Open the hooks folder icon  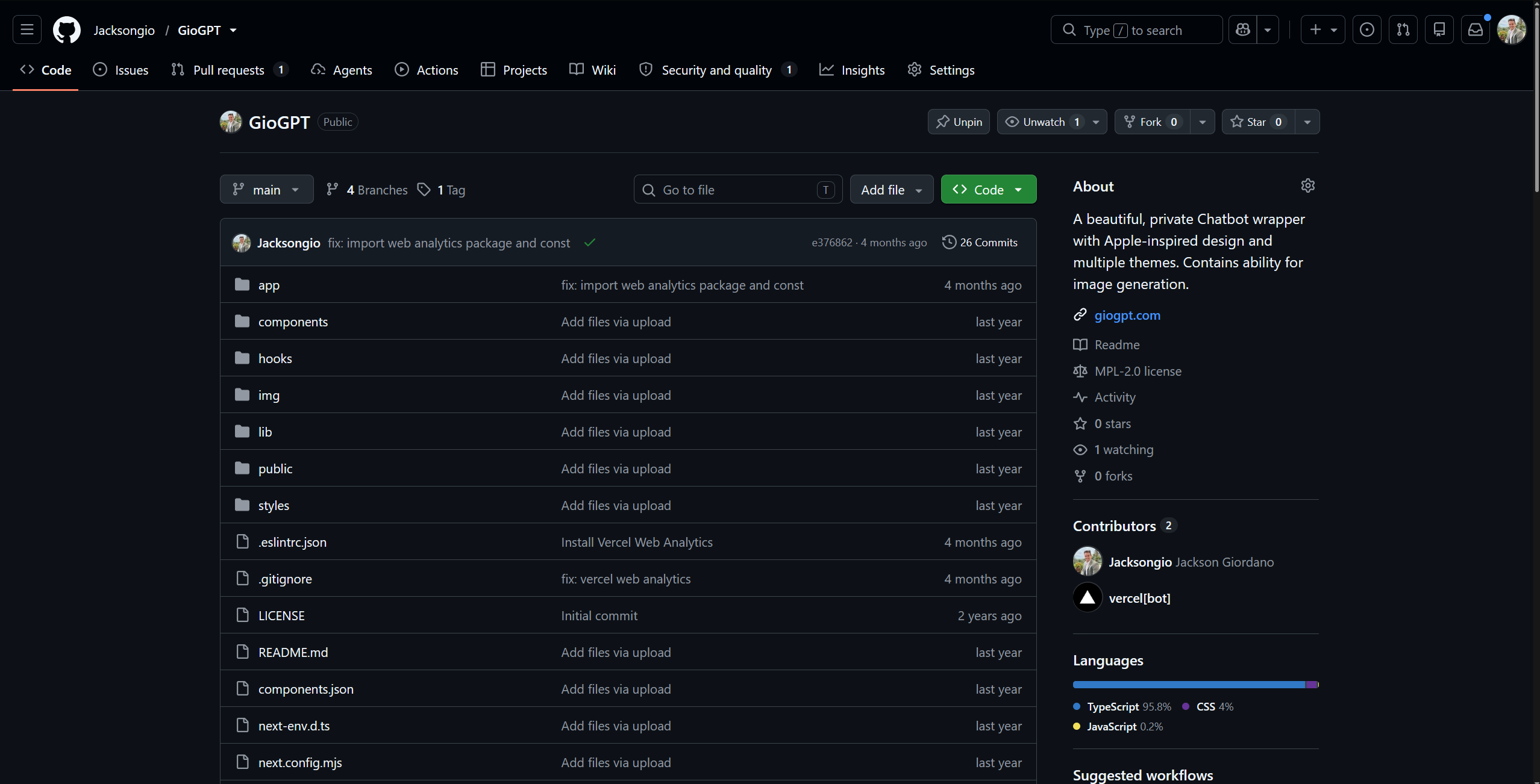[x=242, y=358]
